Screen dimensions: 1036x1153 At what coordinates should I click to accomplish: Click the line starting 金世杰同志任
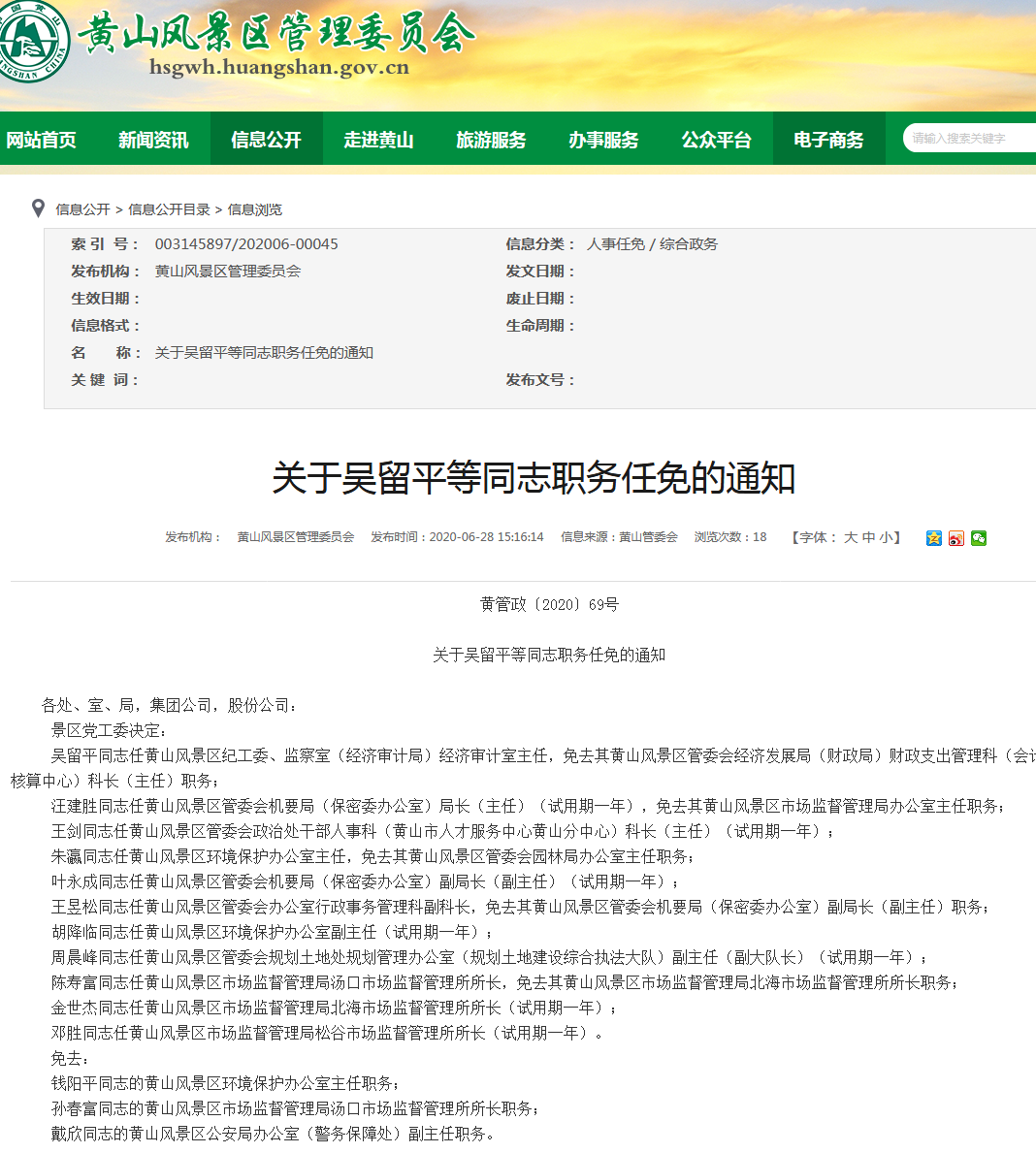(334, 1008)
